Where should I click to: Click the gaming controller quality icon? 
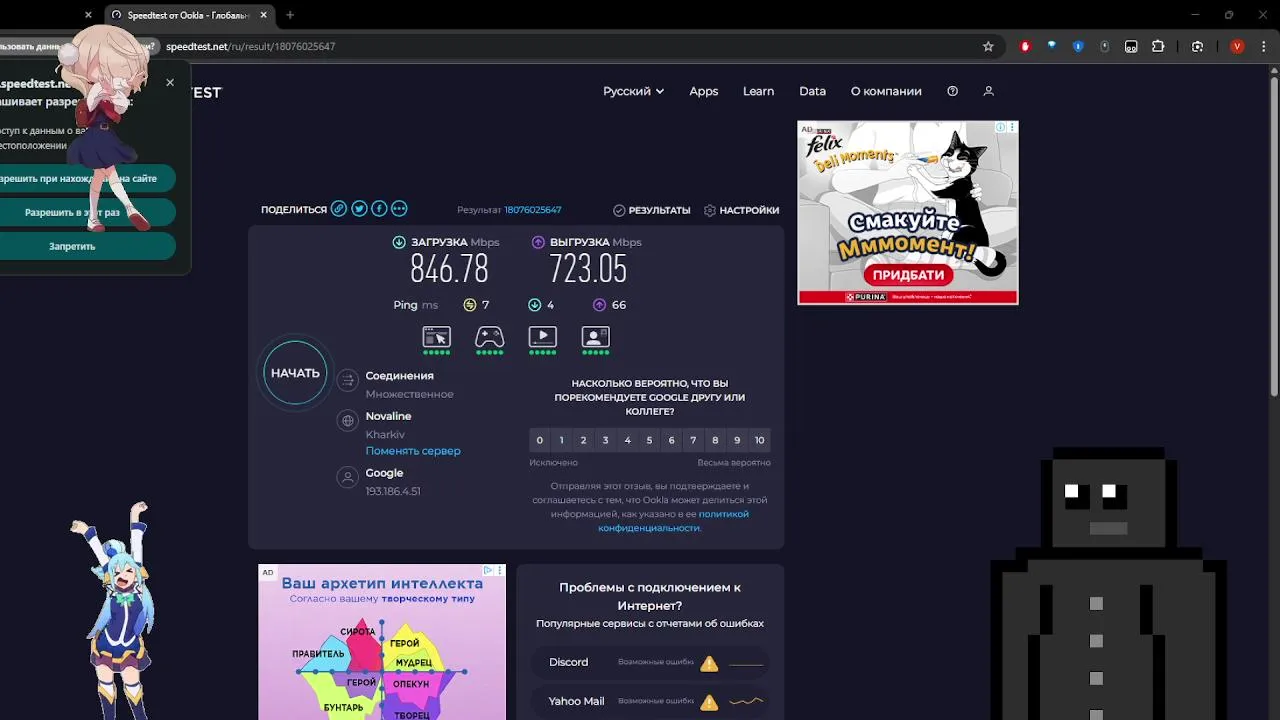(489, 337)
